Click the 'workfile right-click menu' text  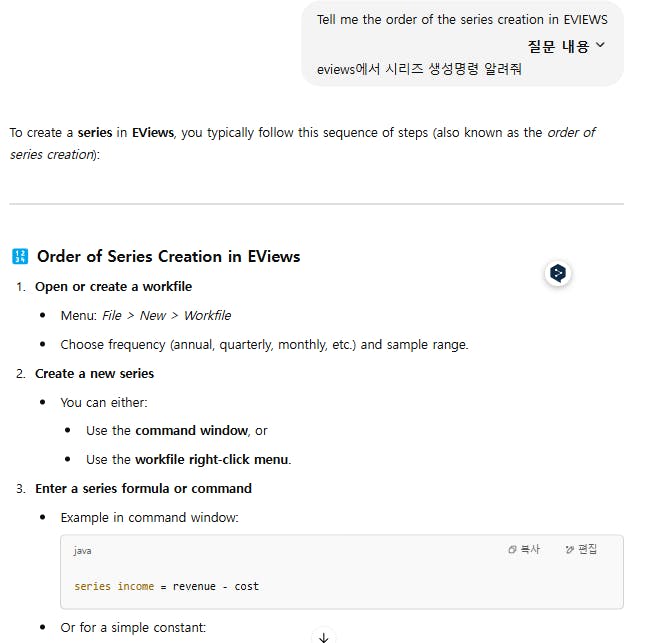tap(212, 459)
